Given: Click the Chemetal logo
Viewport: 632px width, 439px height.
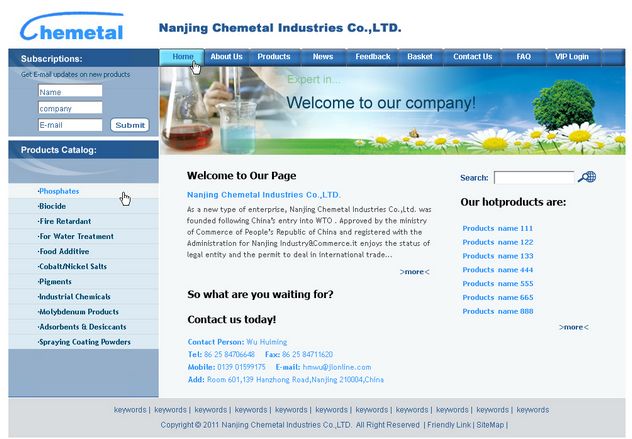Looking at the screenshot, I should click(72, 27).
